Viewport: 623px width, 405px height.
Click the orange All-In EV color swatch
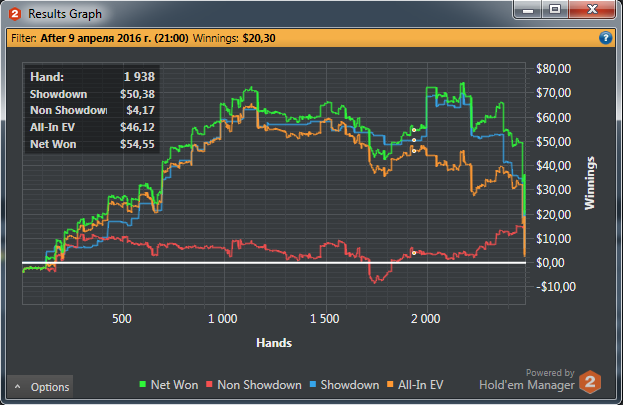point(391,384)
